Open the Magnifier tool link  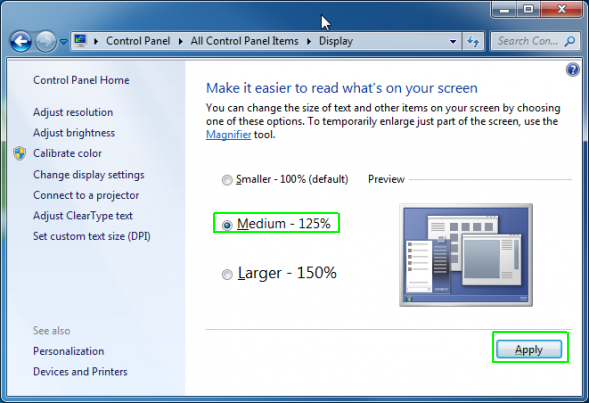click(x=228, y=134)
